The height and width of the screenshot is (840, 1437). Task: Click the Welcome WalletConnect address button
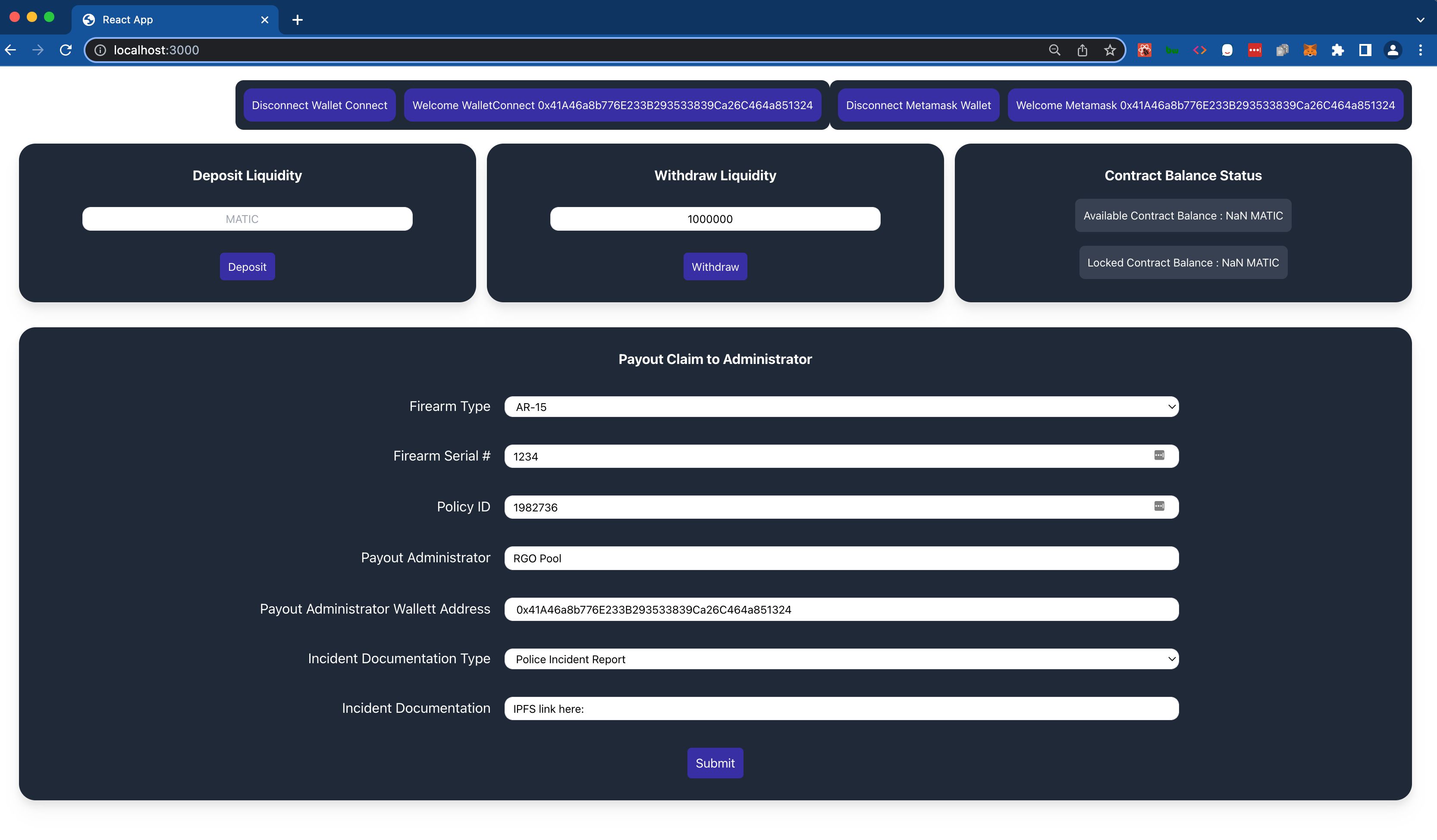(x=612, y=105)
